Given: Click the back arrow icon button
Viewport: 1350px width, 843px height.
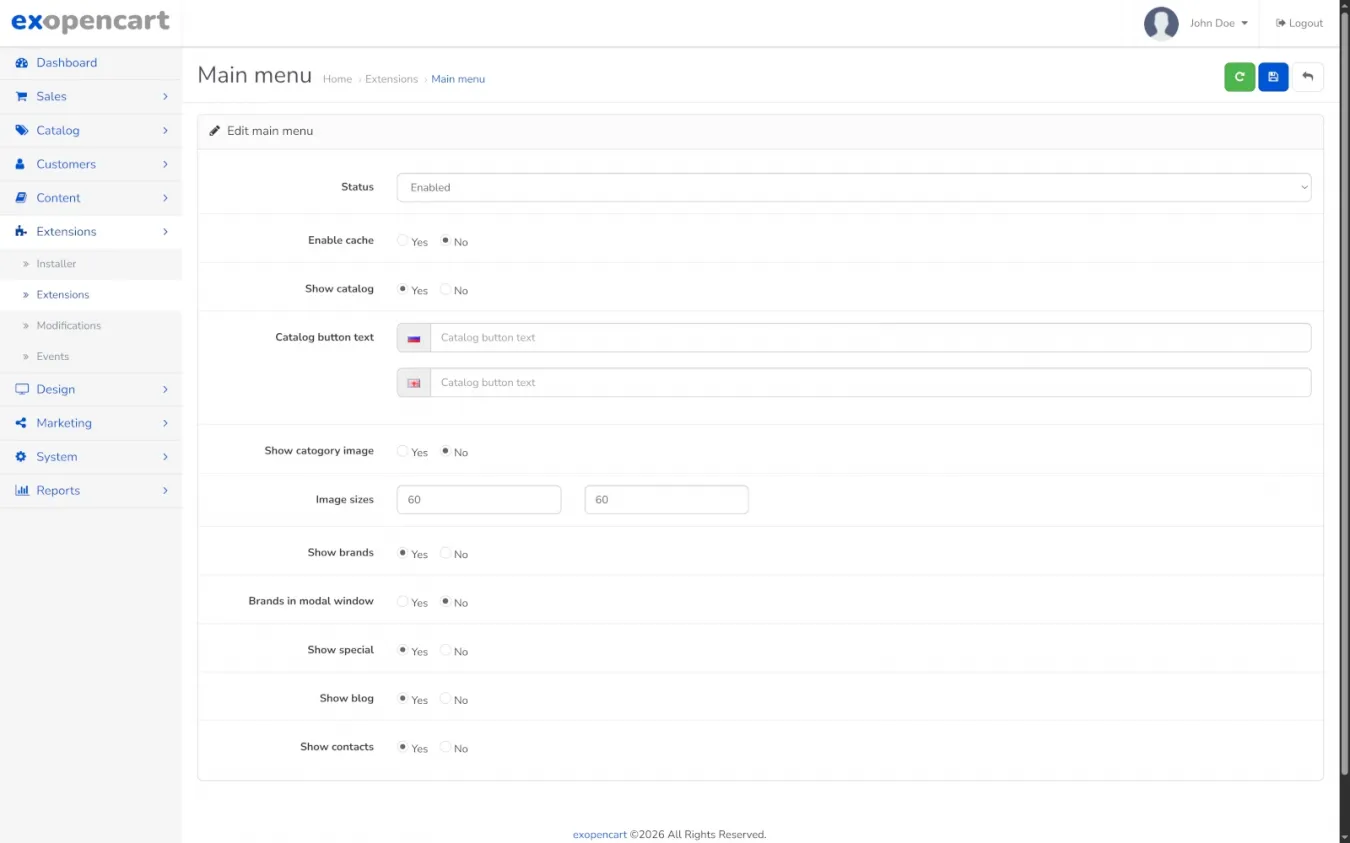Looking at the screenshot, I should (x=1307, y=77).
